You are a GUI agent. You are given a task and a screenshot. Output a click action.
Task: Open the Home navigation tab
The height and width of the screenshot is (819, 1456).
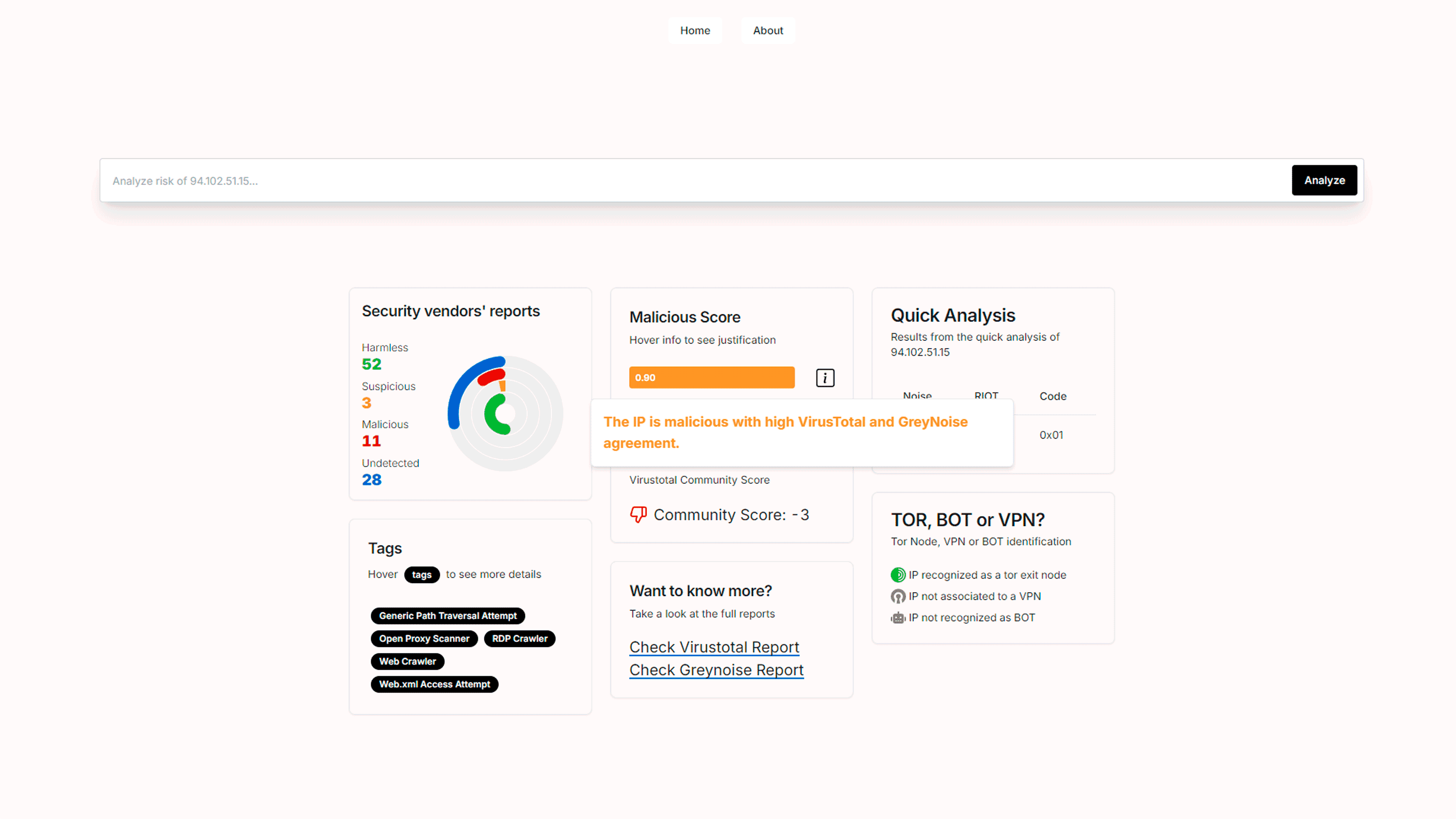click(x=695, y=31)
